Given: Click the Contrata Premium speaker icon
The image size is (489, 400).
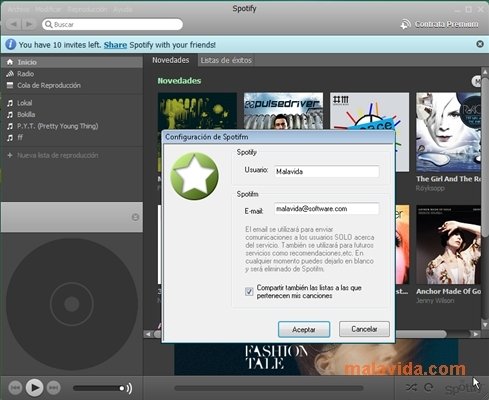Looking at the screenshot, I should click(x=405, y=24).
